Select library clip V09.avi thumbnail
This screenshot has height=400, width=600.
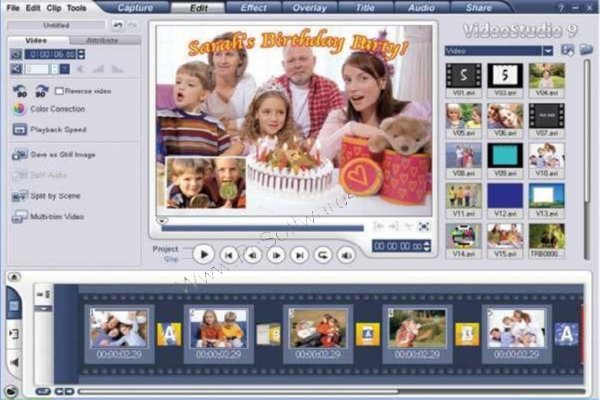click(x=505, y=156)
